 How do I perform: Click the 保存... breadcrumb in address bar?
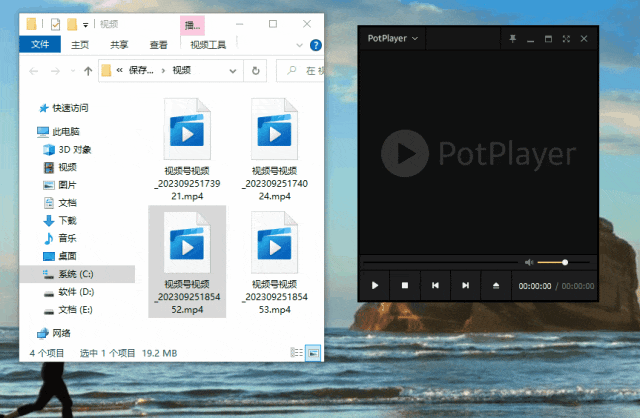pyautogui.click(x=141, y=71)
